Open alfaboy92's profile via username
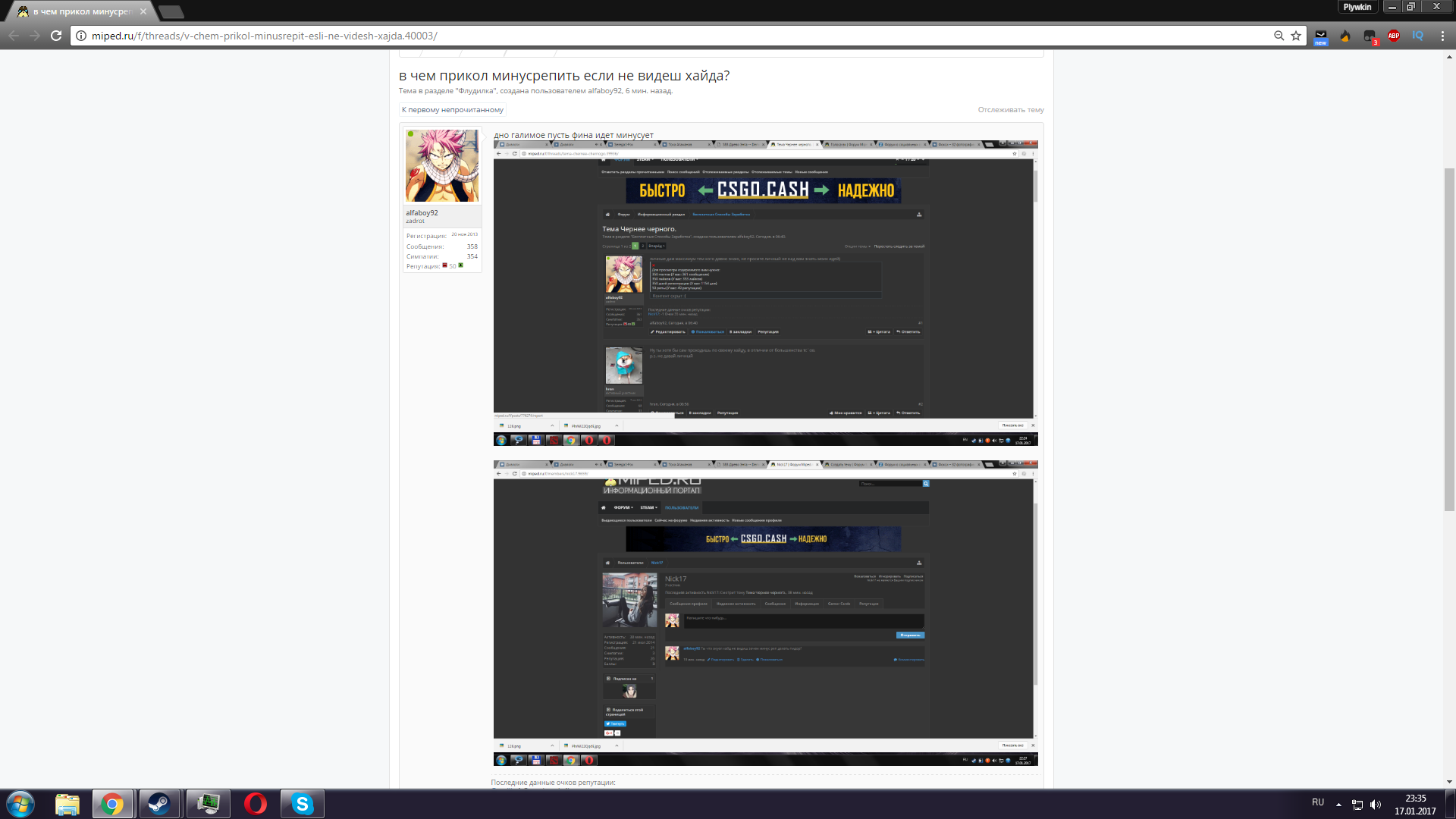The width and height of the screenshot is (1456, 819). click(x=422, y=213)
